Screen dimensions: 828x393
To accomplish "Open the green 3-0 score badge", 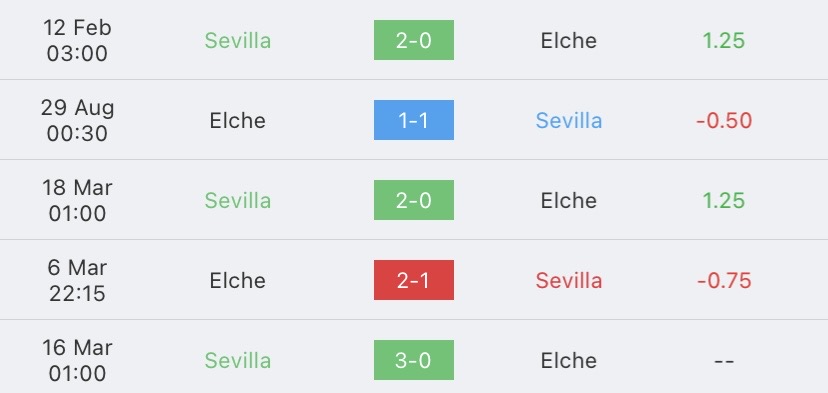I will [413, 360].
